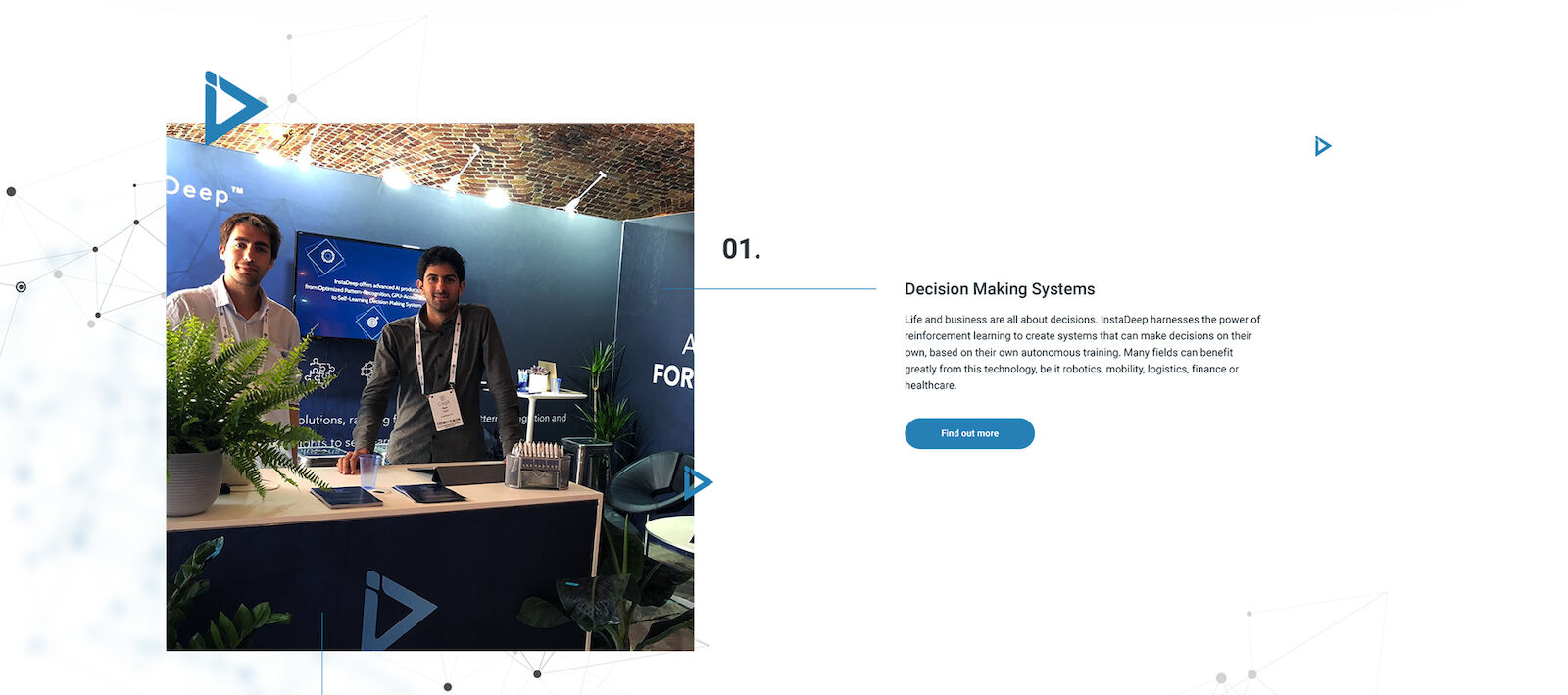1568x695 pixels.
Task: Click the InstaDeep logo on the booth desk front
Action: point(399,610)
